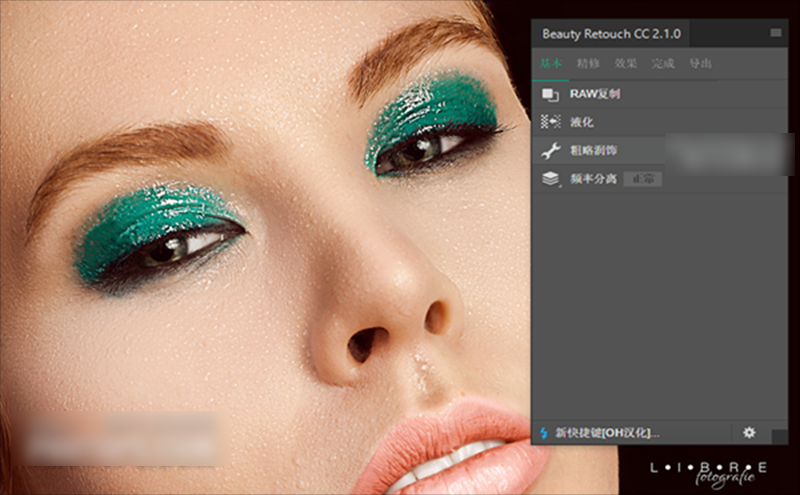Go to the 完成 tab
Image resolution: width=800 pixels, height=495 pixels.
[x=663, y=64]
